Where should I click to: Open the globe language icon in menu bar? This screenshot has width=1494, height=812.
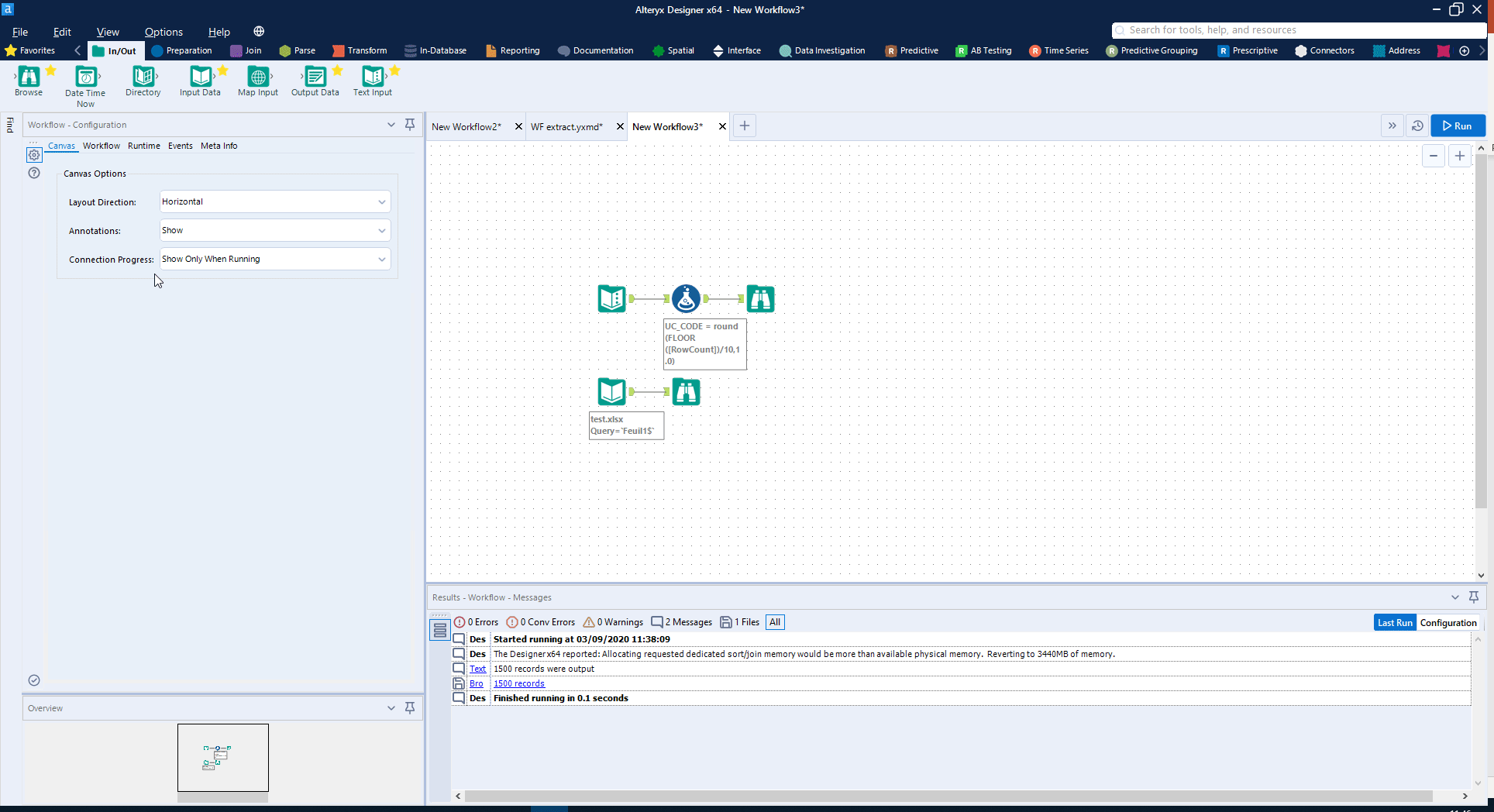[x=259, y=32]
